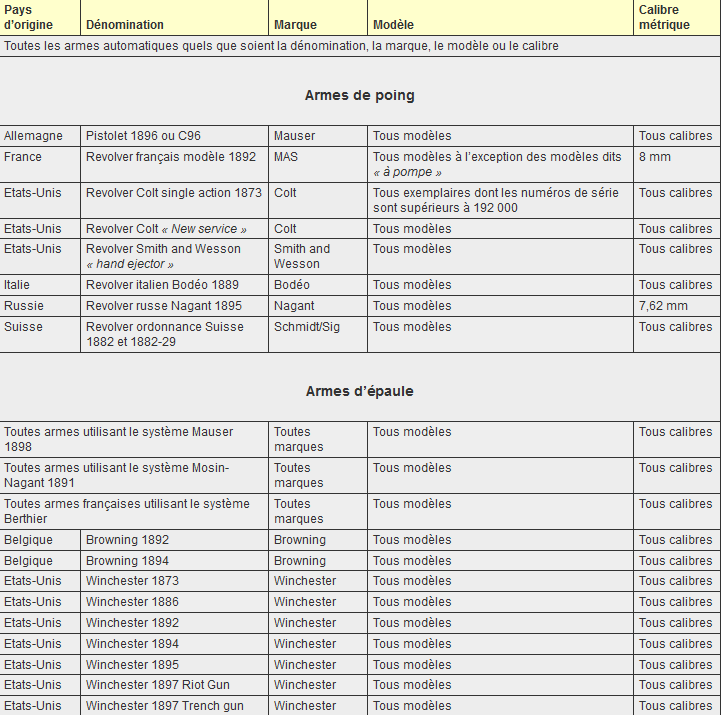Select the 'Toutes les armes automatiques' row text
The height and width of the screenshot is (716, 721).
[281, 46]
